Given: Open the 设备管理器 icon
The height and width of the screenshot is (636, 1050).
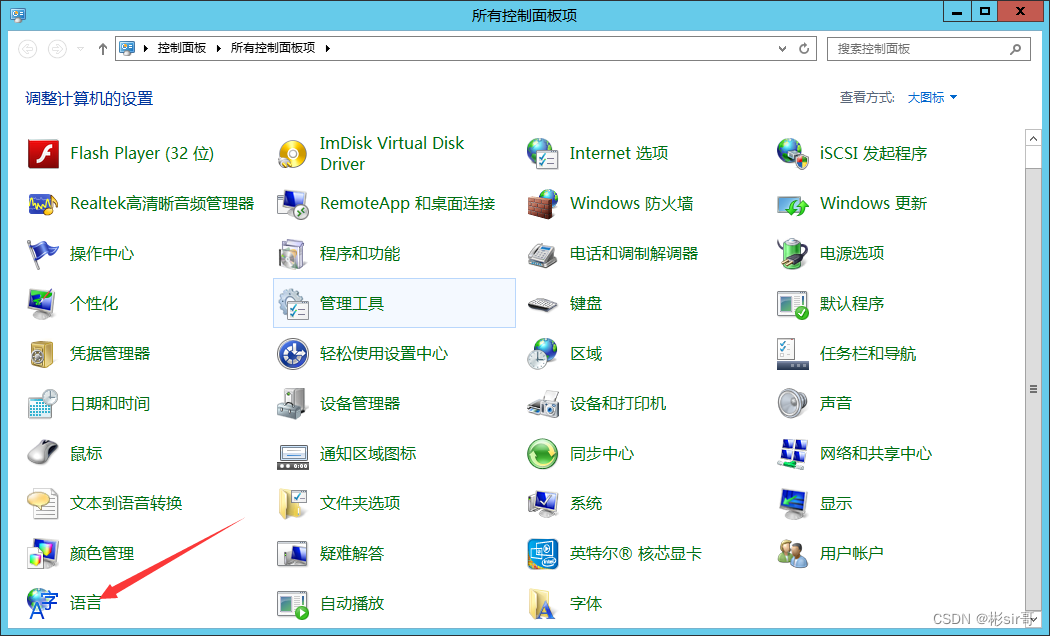Looking at the screenshot, I should pos(293,404).
